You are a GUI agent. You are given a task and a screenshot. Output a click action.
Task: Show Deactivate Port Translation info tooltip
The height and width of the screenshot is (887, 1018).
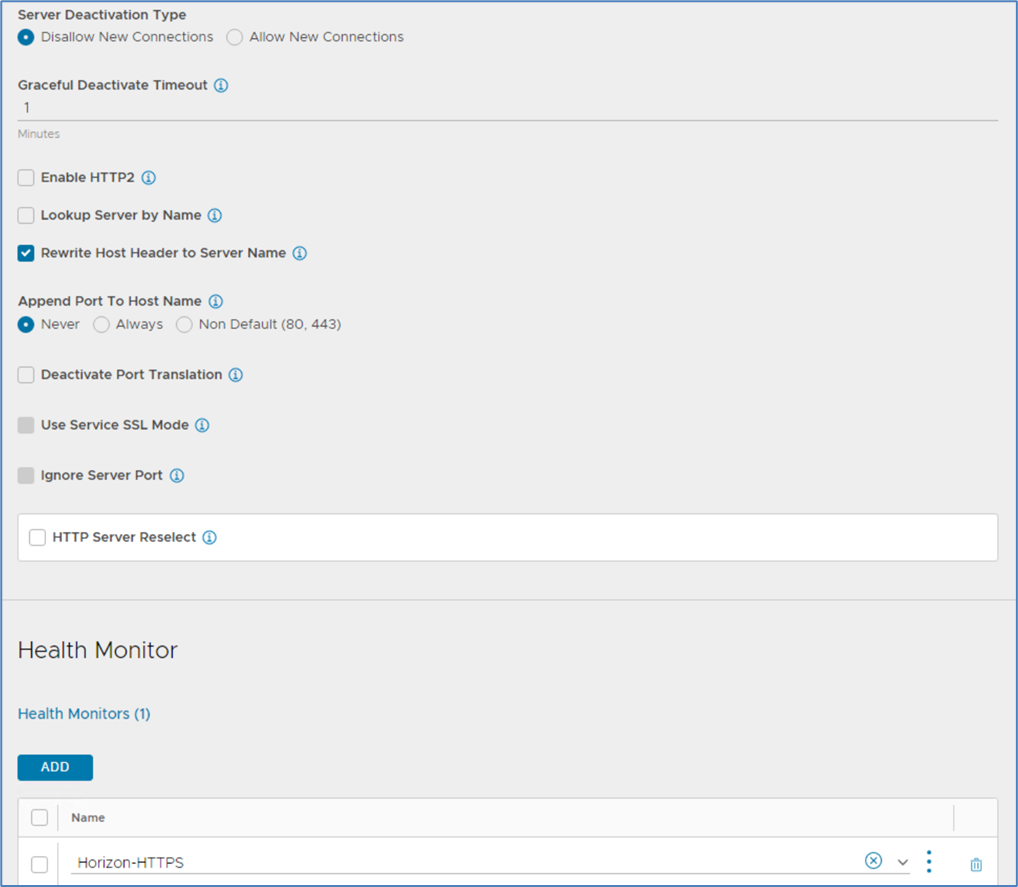[236, 375]
